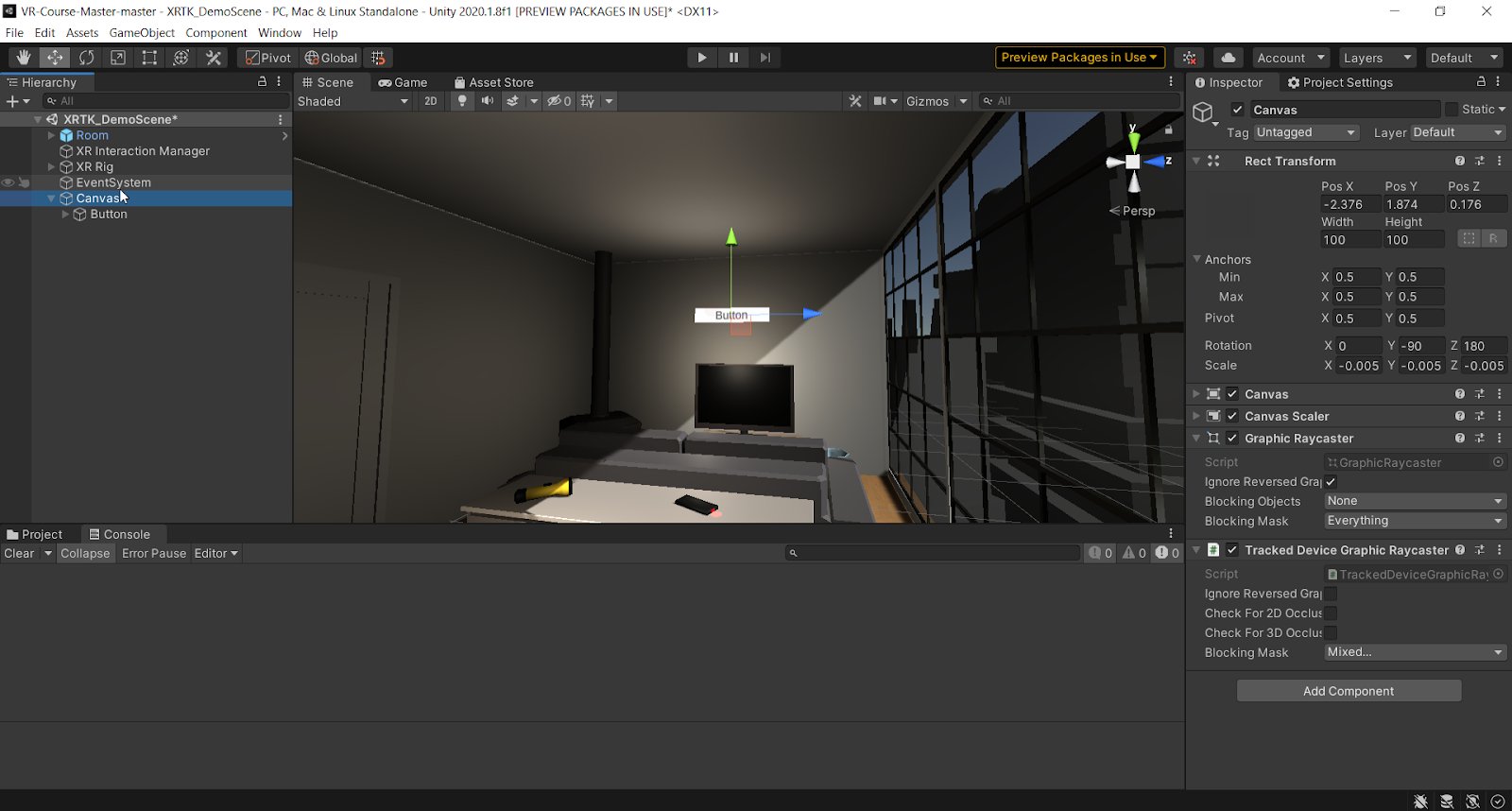Open the Layer dropdown
Screen dimensions: 1512x811
(1457, 132)
